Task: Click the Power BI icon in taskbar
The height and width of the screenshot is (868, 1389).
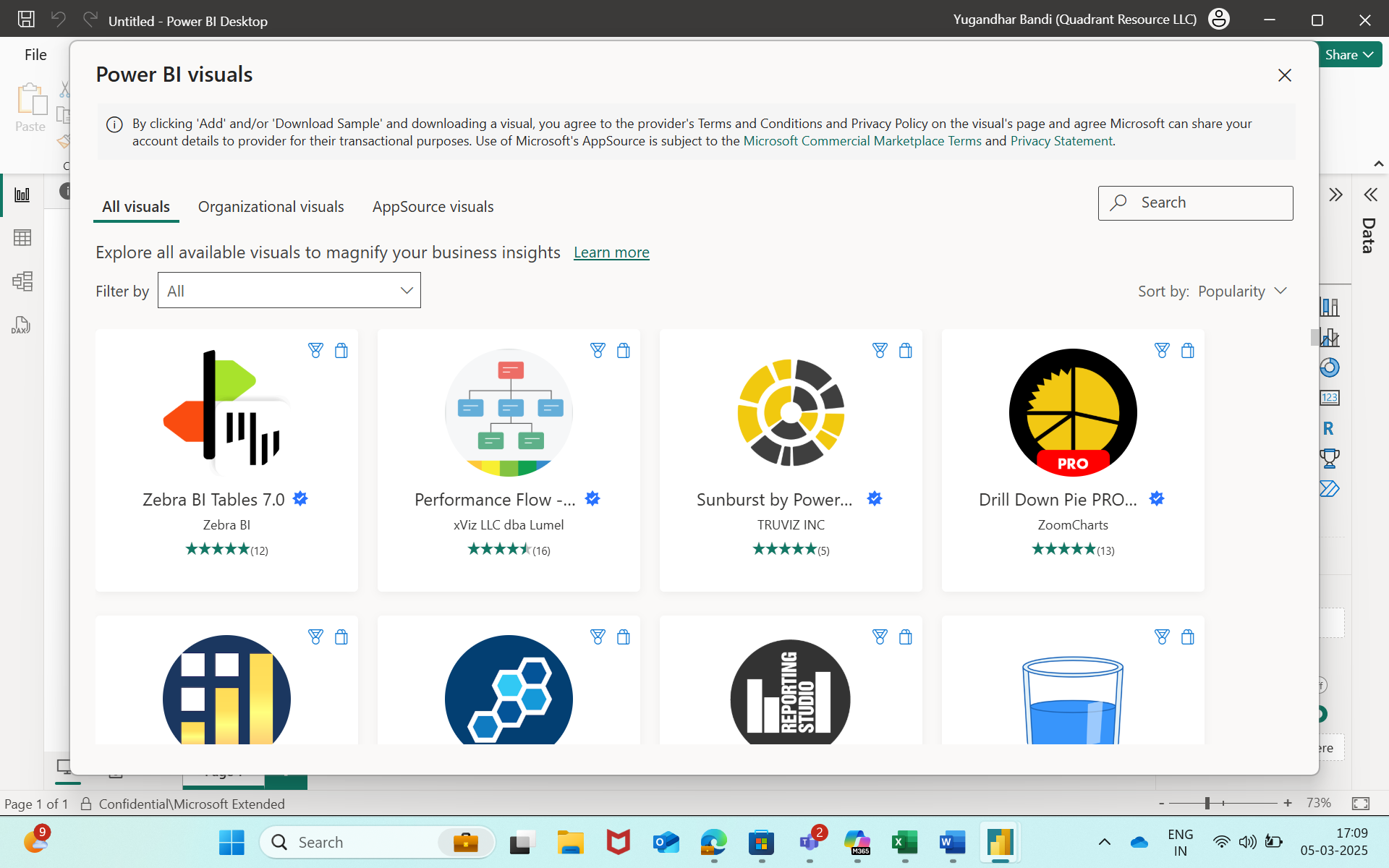Action: click(x=1000, y=843)
